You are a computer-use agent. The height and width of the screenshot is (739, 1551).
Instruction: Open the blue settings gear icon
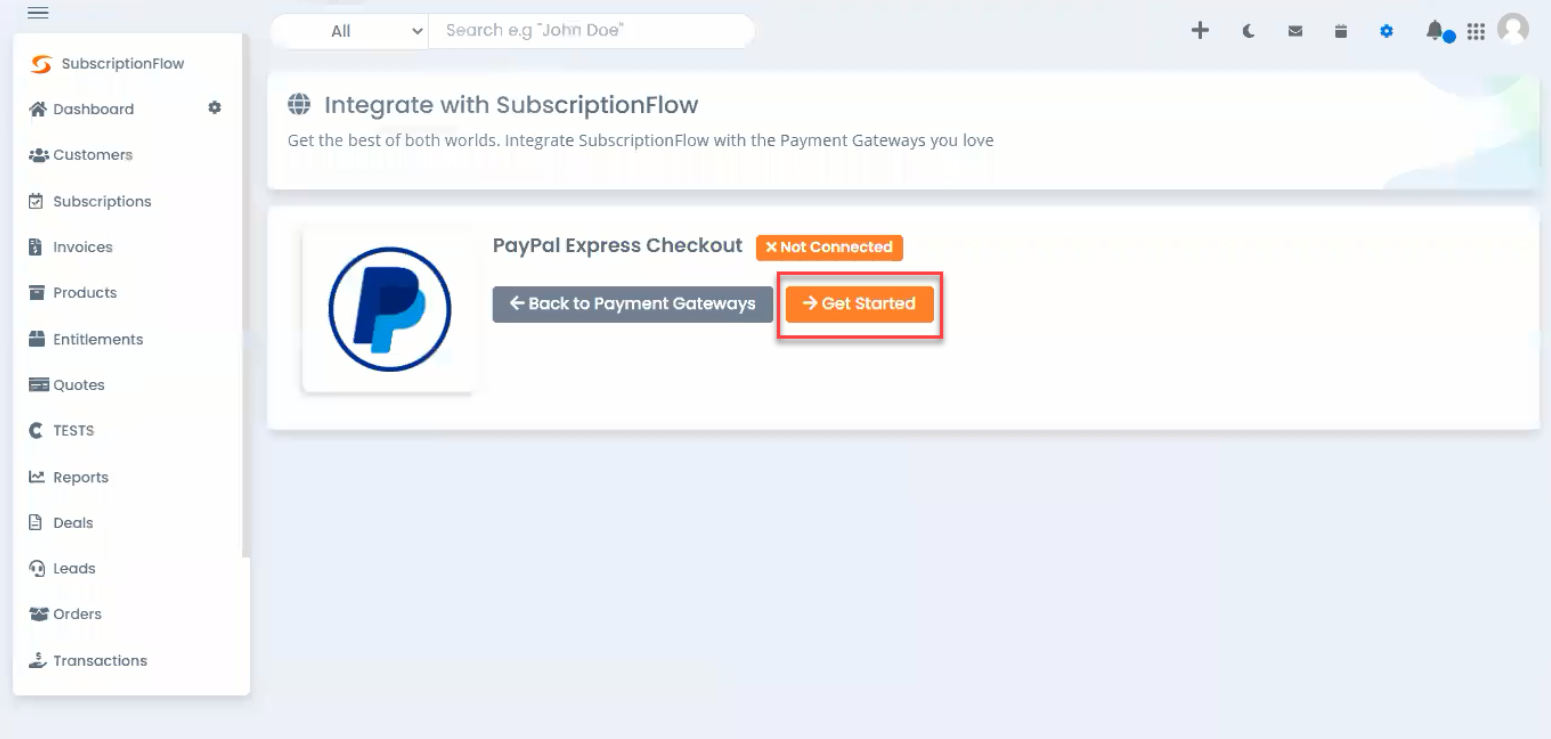point(1386,31)
